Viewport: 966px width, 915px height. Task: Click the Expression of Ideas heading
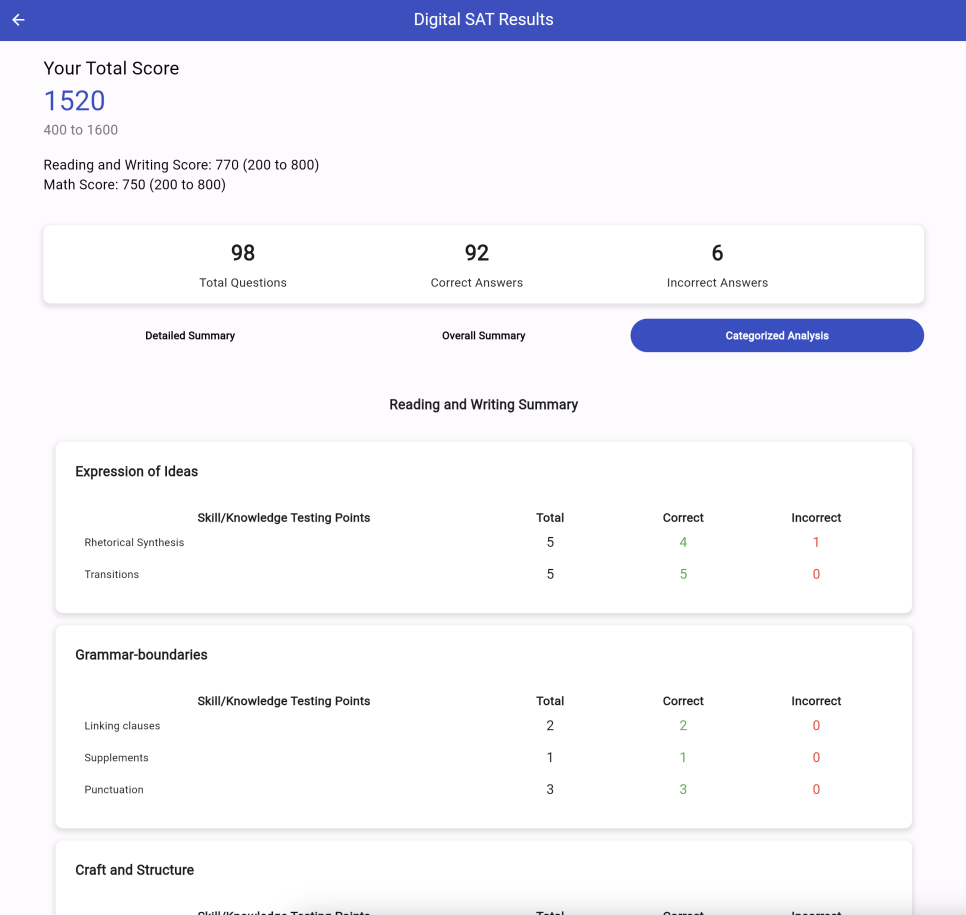[x=137, y=472]
